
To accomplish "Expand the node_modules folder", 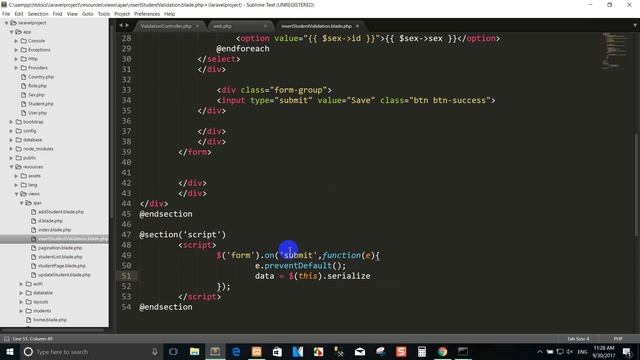I will pyautogui.click(x=11, y=149).
